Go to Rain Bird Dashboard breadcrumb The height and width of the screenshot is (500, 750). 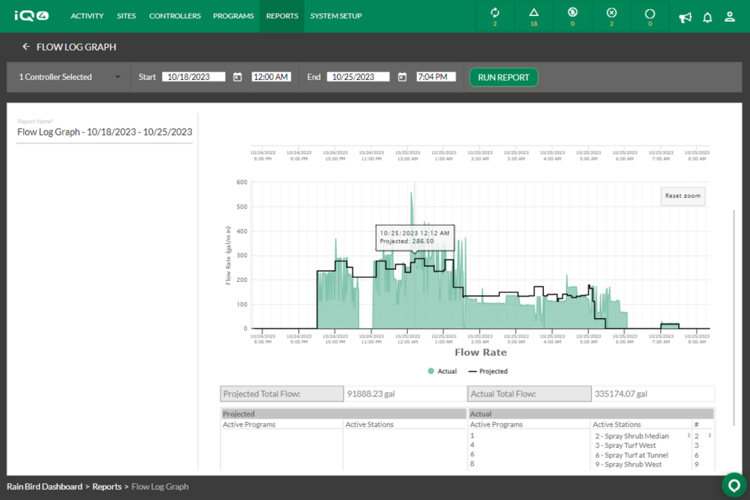[x=44, y=487]
